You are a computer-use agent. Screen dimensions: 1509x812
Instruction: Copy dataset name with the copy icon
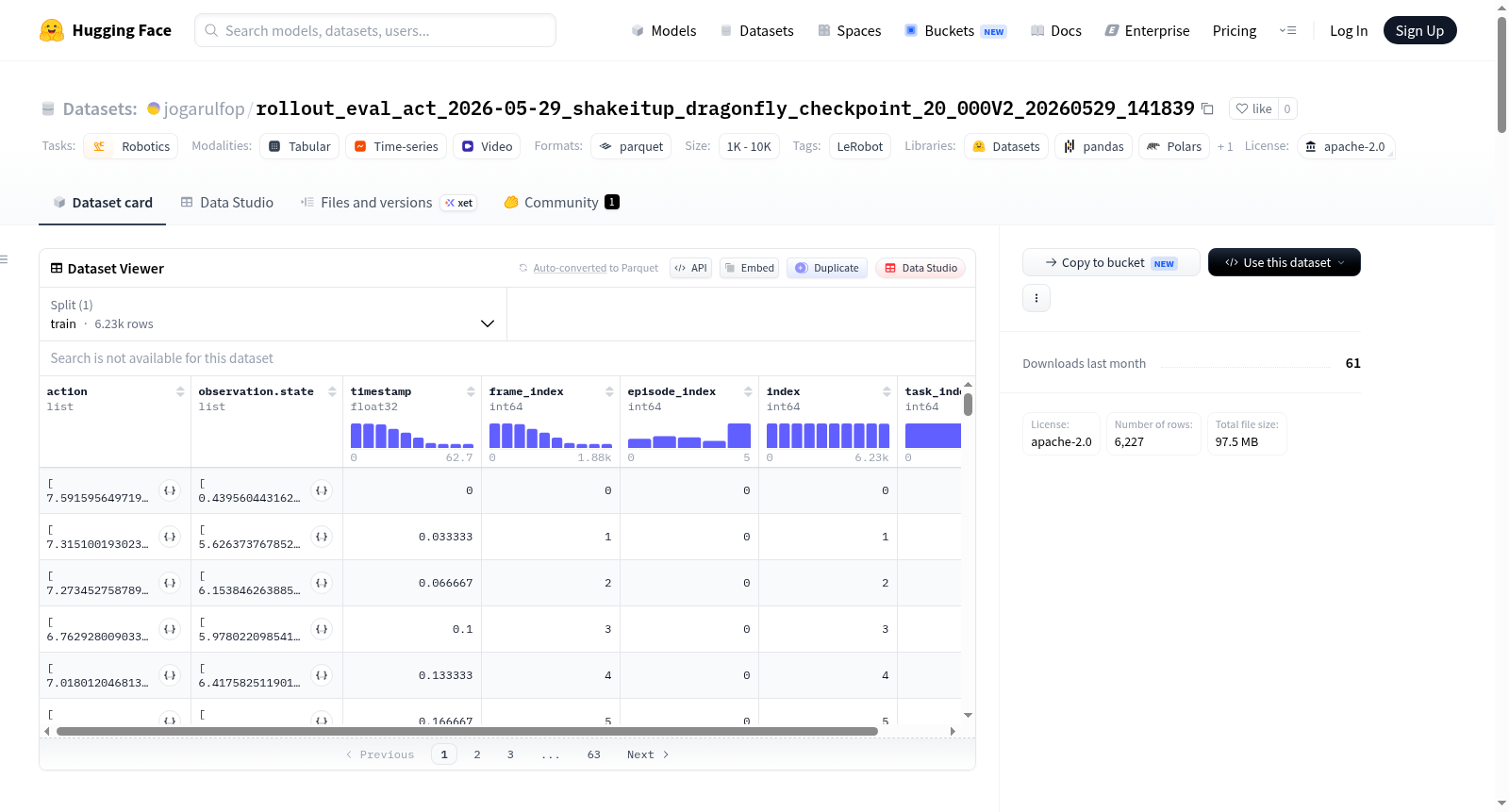1207,108
